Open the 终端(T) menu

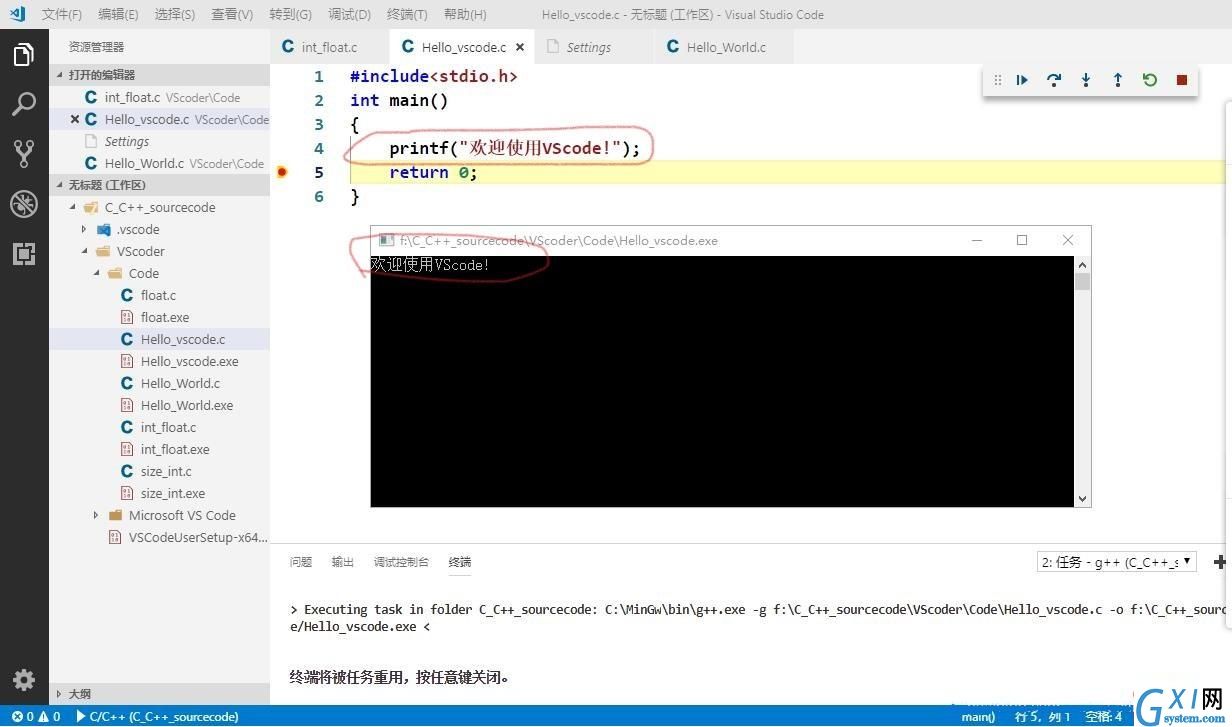tap(406, 14)
